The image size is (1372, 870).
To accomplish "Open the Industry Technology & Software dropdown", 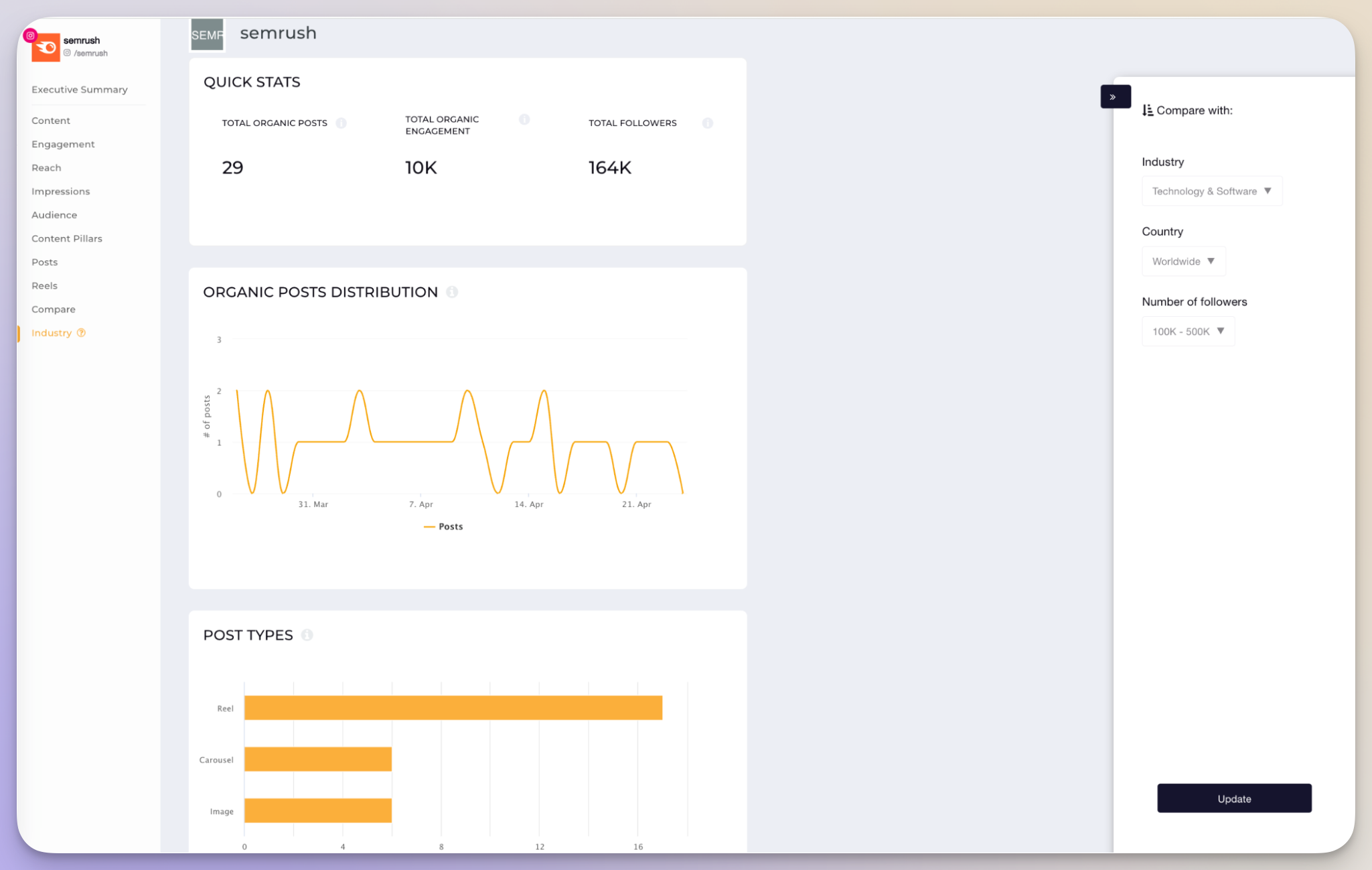I will [x=1212, y=192].
